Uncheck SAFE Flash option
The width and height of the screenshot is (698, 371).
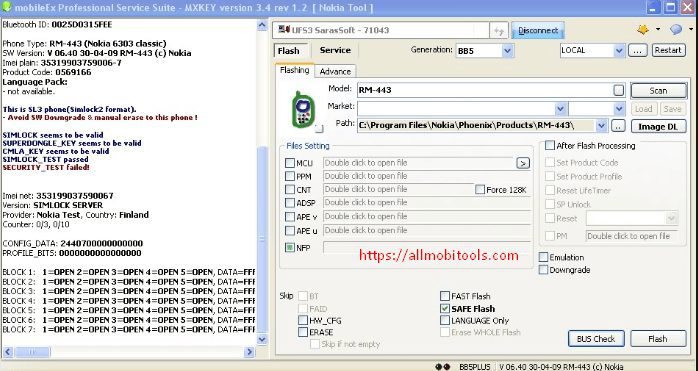445,308
